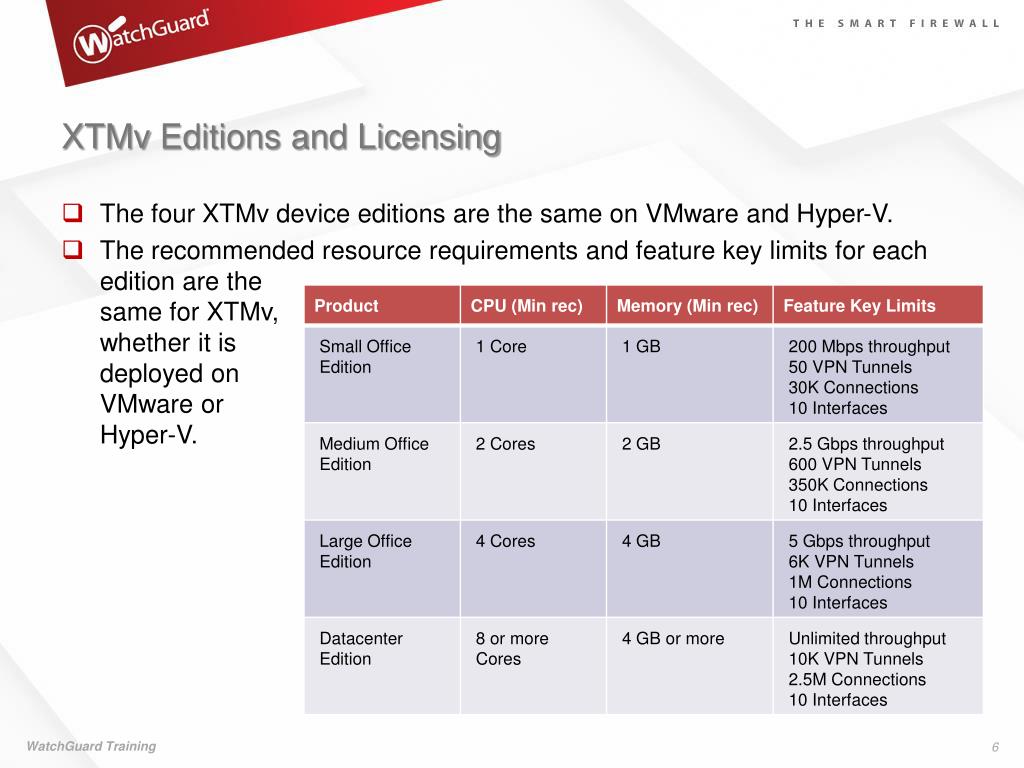This screenshot has width=1024, height=768.
Task: Click '10K VPN Tunnels' text
Action: tap(856, 659)
